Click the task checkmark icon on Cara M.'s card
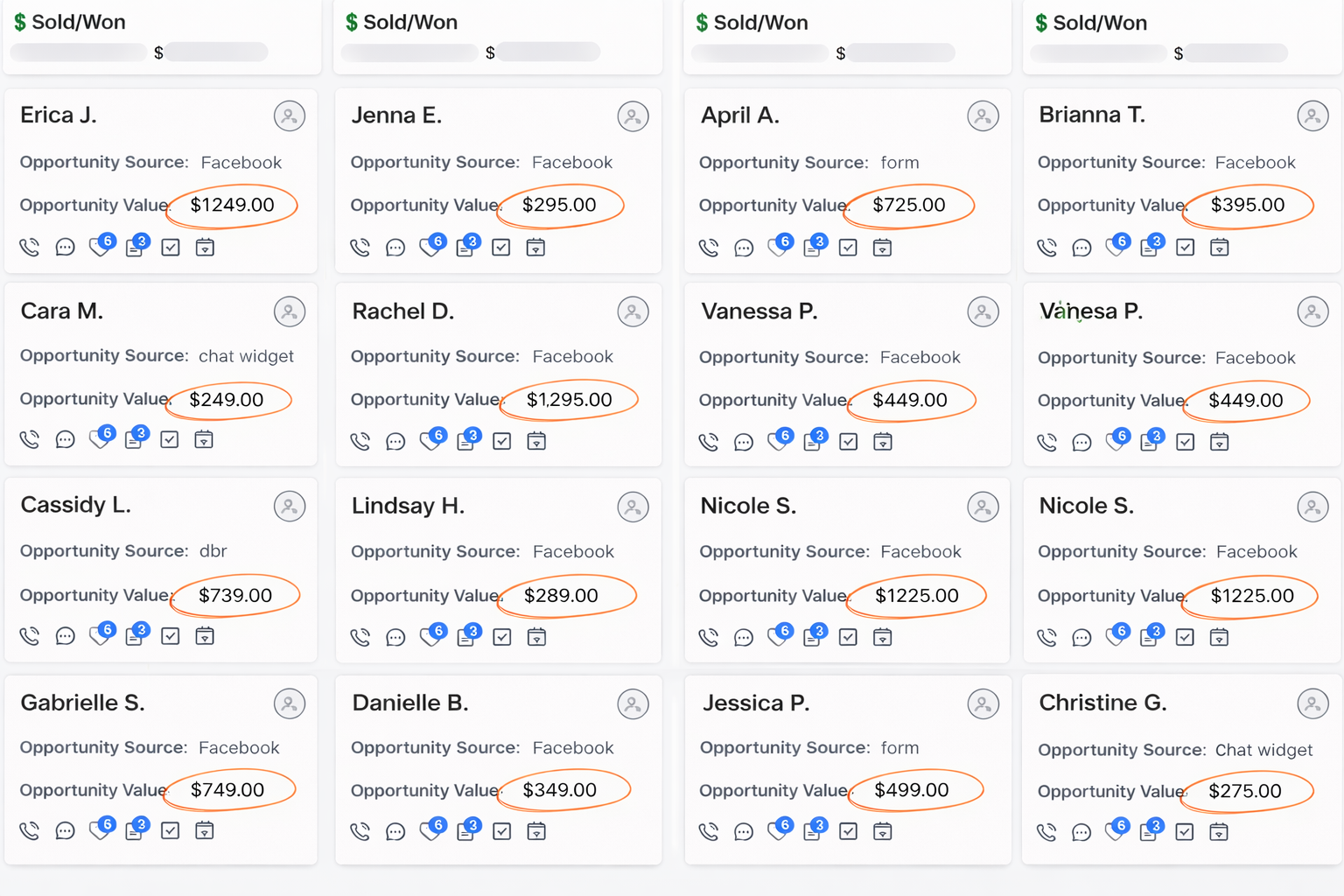 [x=170, y=440]
